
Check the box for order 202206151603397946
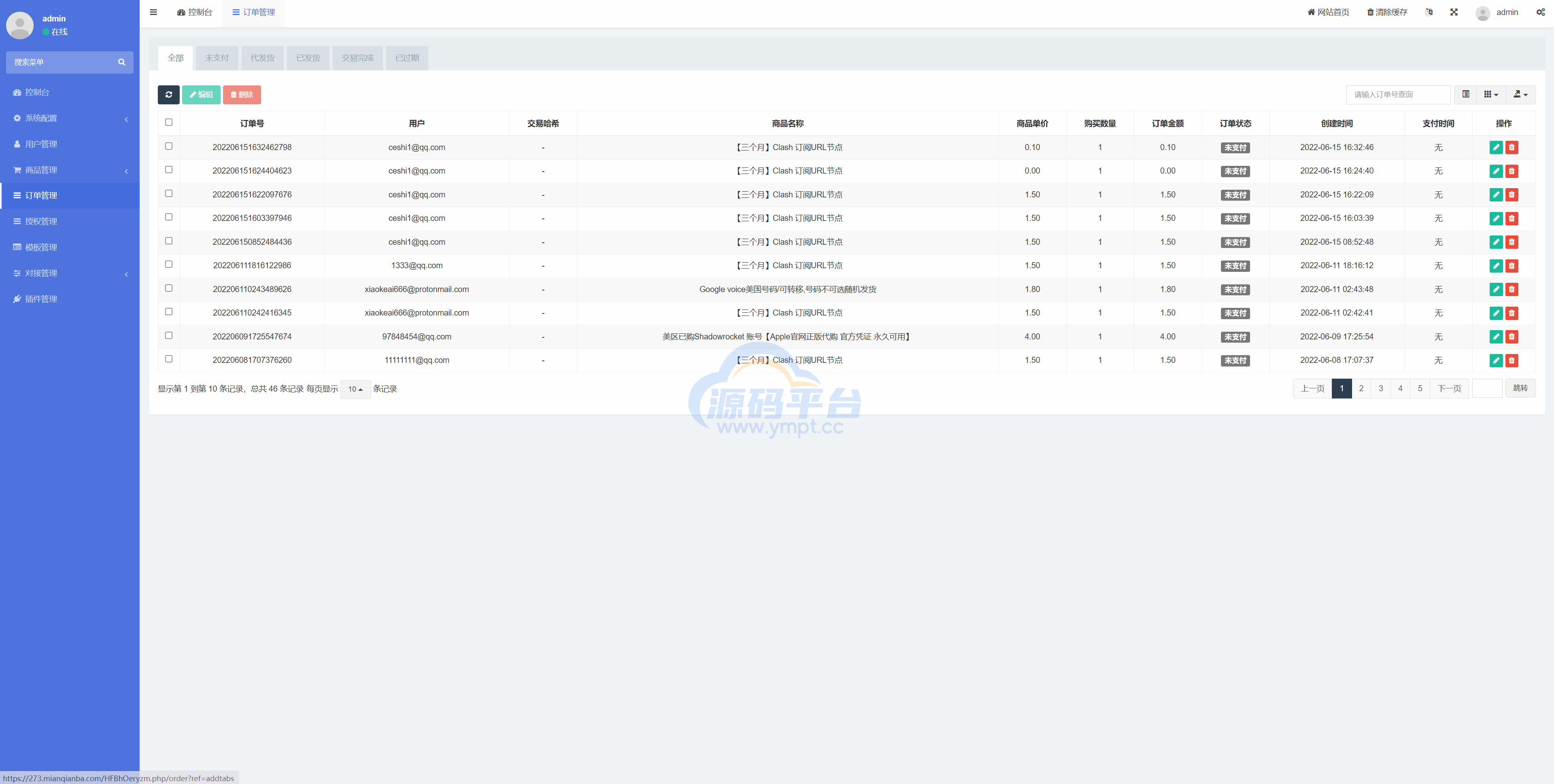point(169,217)
